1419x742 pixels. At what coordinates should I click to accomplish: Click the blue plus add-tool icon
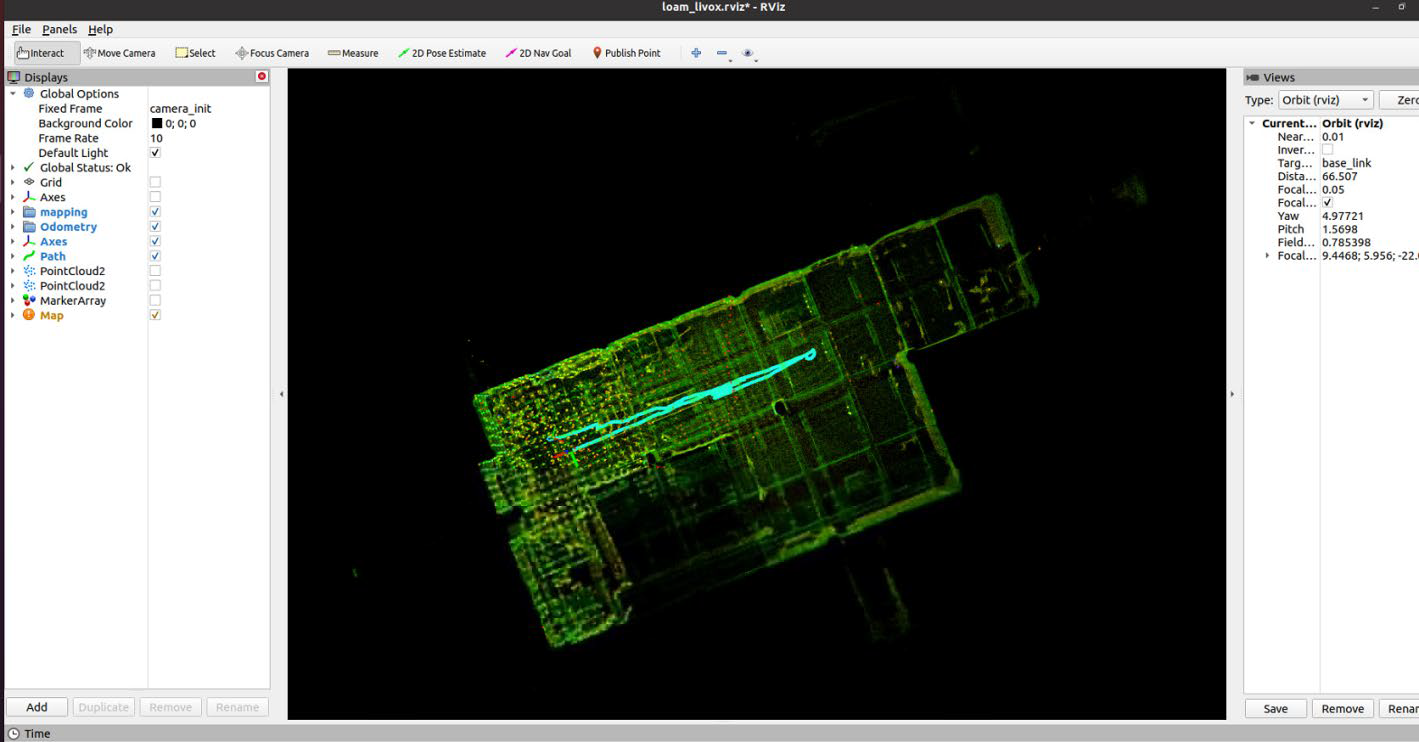tap(696, 53)
